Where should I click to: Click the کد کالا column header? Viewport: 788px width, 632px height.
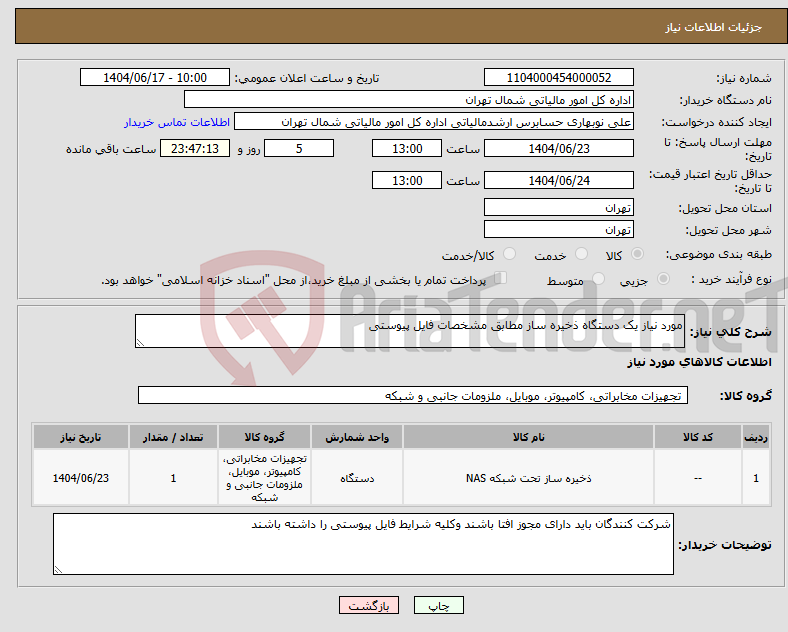click(698, 437)
